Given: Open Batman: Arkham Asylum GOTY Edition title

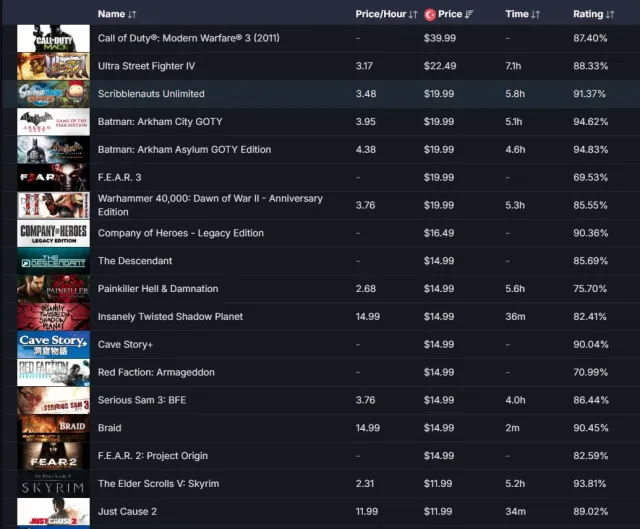Looking at the screenshot, I should [x=184, y=150].
